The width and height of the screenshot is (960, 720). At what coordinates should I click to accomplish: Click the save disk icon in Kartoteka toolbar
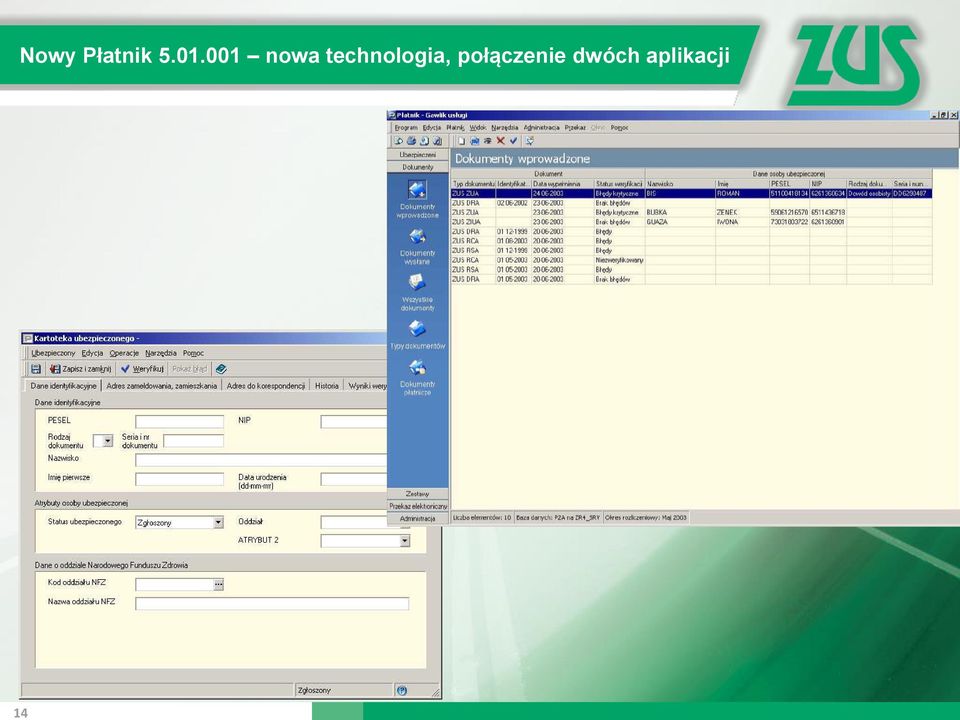pyautogui.click(x=36, y=369)
